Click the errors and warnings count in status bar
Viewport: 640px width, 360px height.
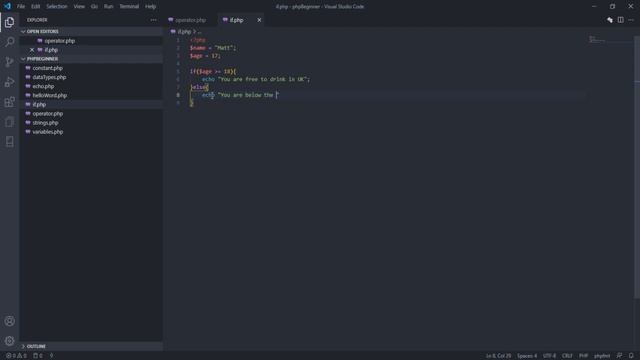pyautogui.click(x=16, y=356)
